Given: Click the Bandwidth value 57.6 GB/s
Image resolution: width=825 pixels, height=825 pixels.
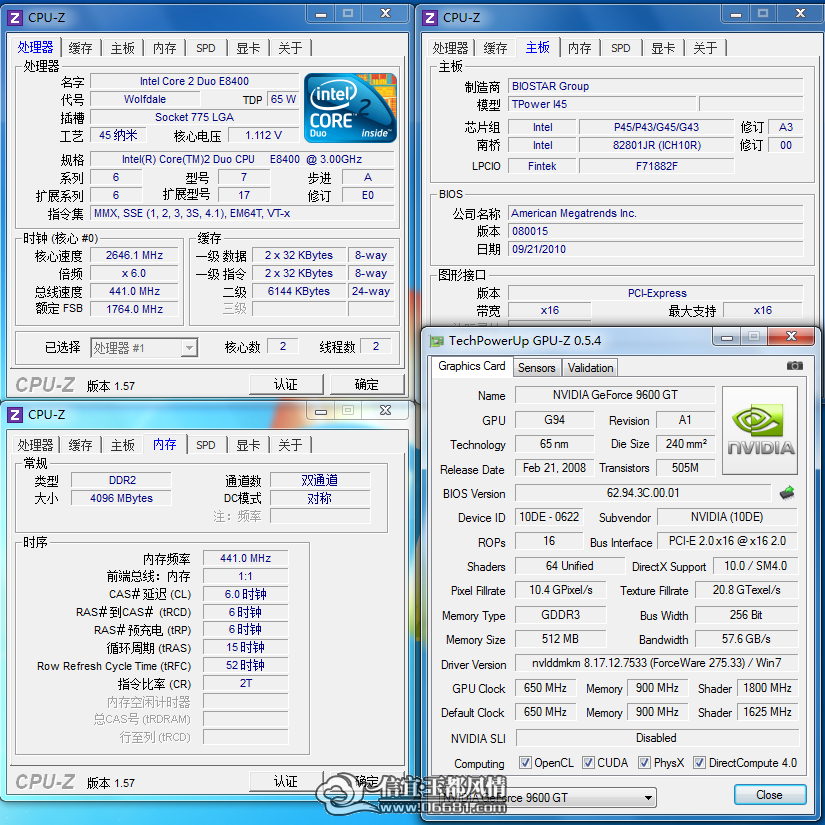Looking at the screenshot, I should (x=746, y=639).
